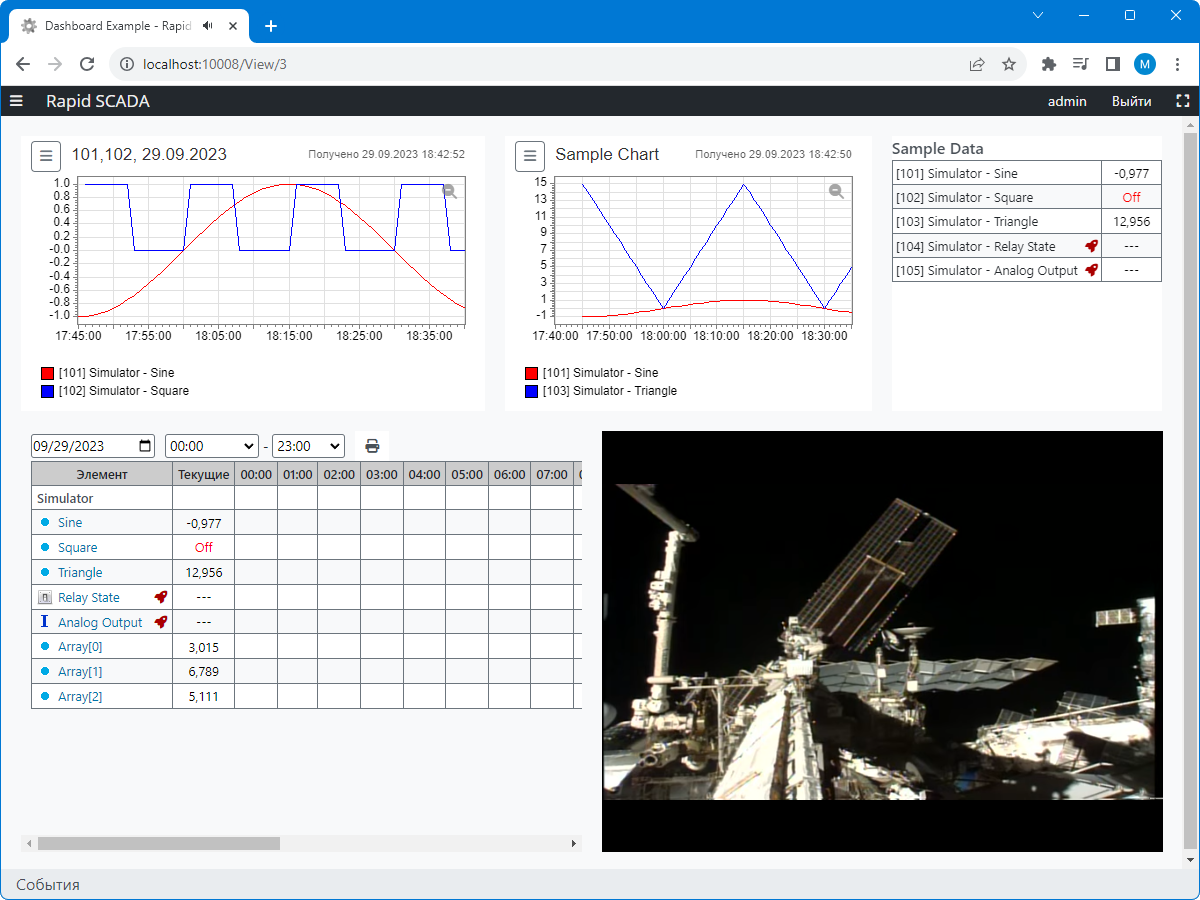The image size is (1200, 900).
Task: Print the table with printer icon
Action: click(372, 446)
